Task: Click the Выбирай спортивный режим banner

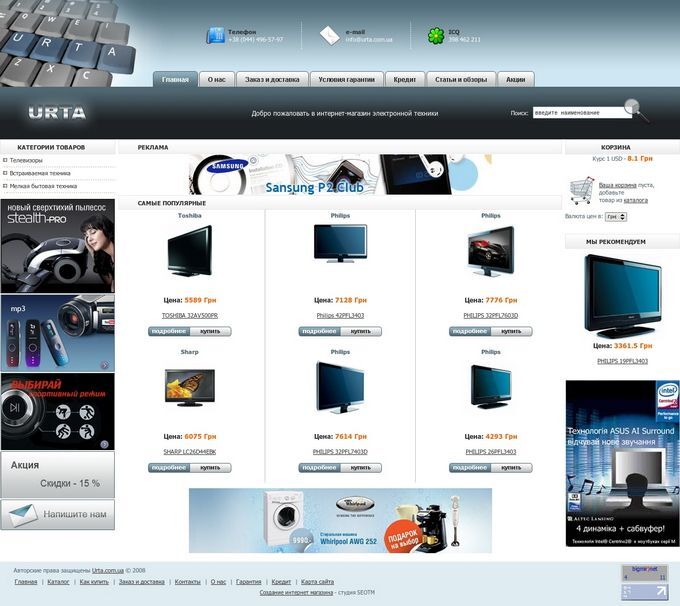Action: tap(58, 411)
